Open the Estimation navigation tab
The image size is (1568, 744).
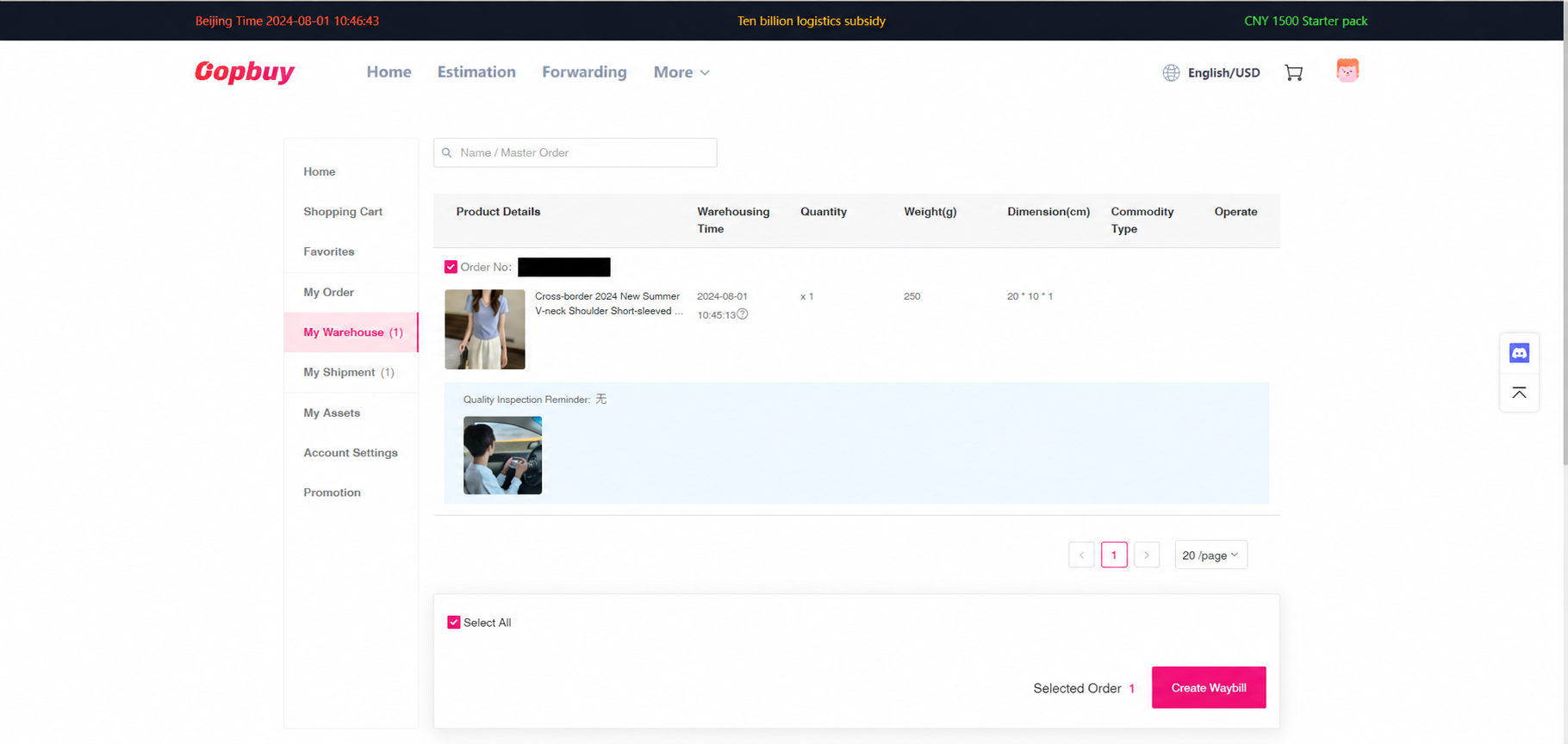coord(476,72)
